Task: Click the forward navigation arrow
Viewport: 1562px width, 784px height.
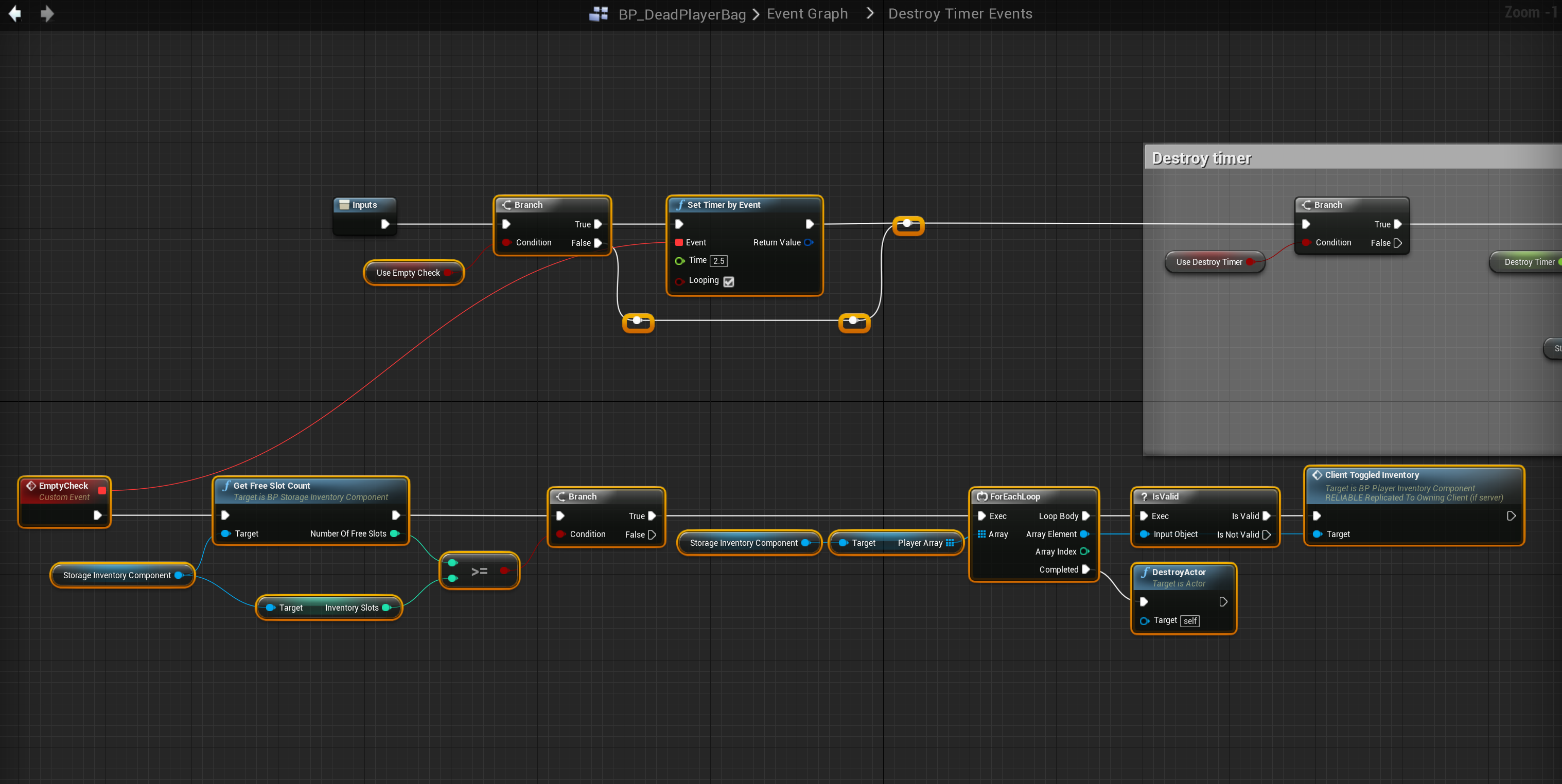Action: point(47,13)
